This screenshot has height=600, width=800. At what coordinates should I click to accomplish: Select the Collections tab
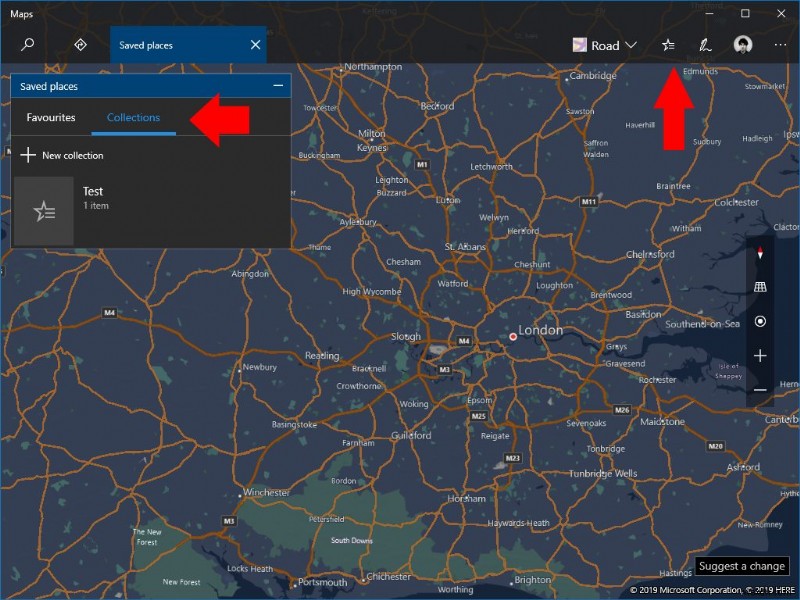tap(133, 117)
